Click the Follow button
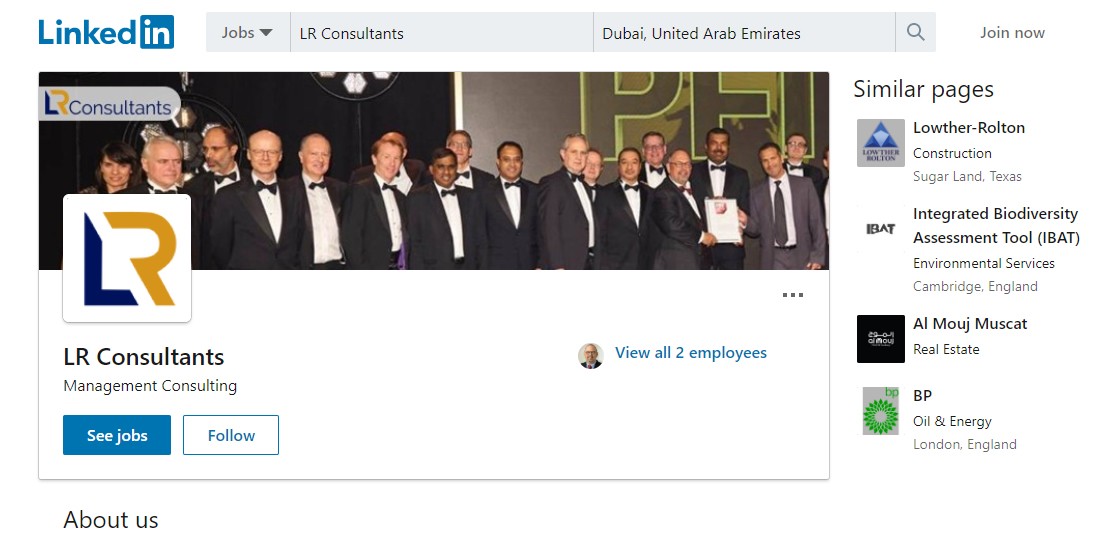The width and height of the screenshot is (1110, 550). click(x=231, y=435)
